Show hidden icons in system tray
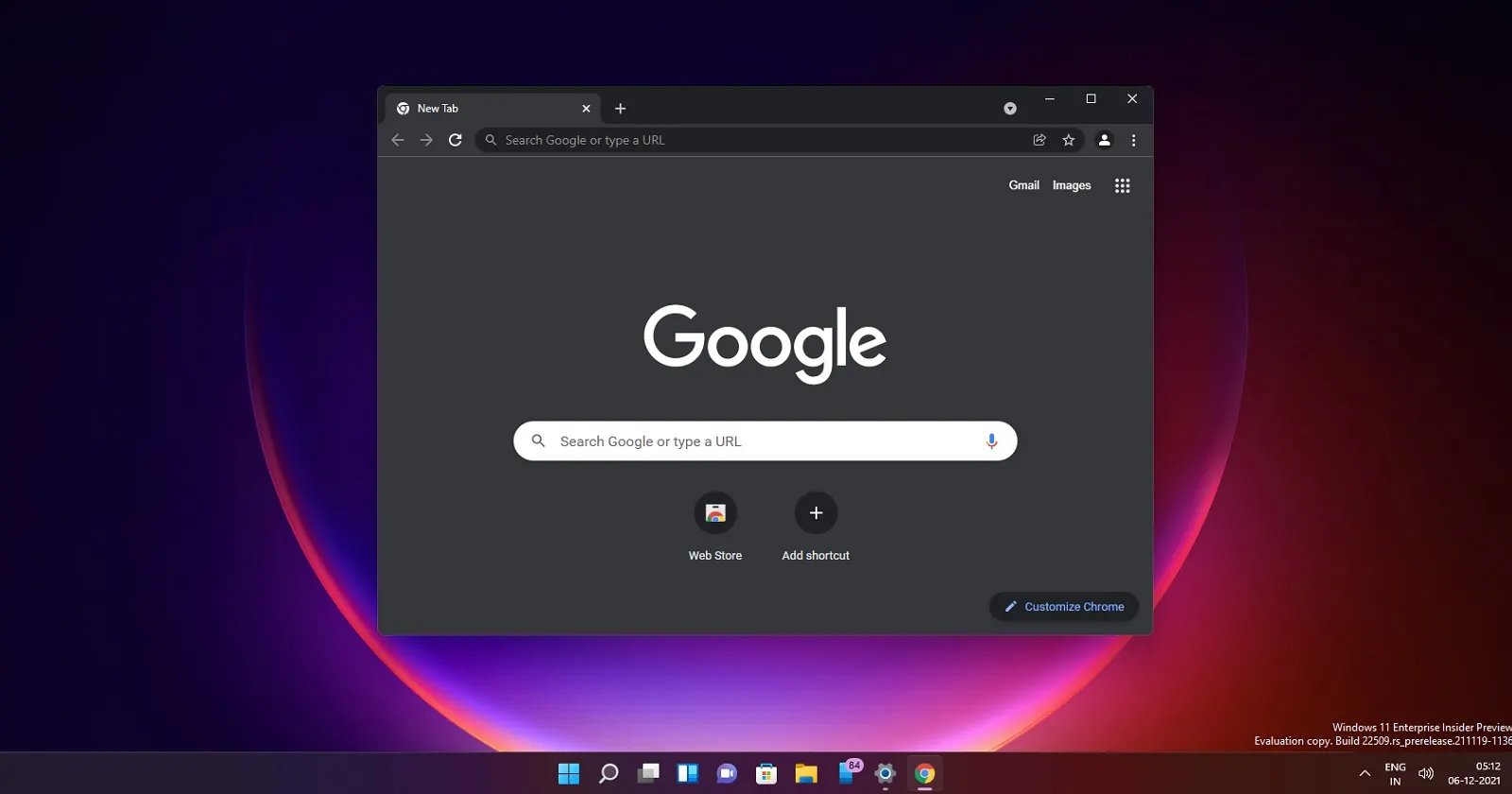This screenshot has height=794, width=1512. 1365,774
